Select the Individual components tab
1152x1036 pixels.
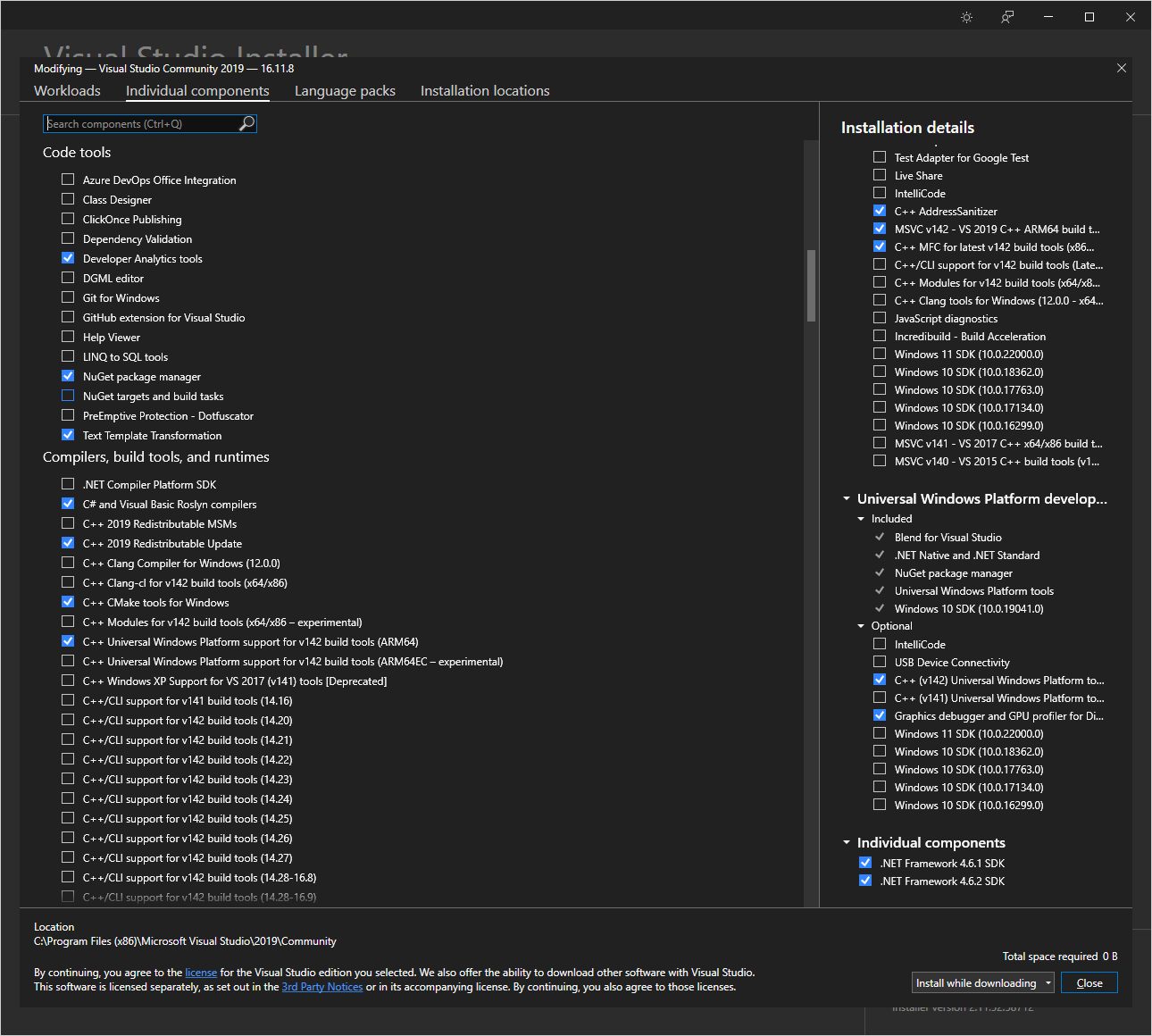pyautogui.click(x=197, y=91)
